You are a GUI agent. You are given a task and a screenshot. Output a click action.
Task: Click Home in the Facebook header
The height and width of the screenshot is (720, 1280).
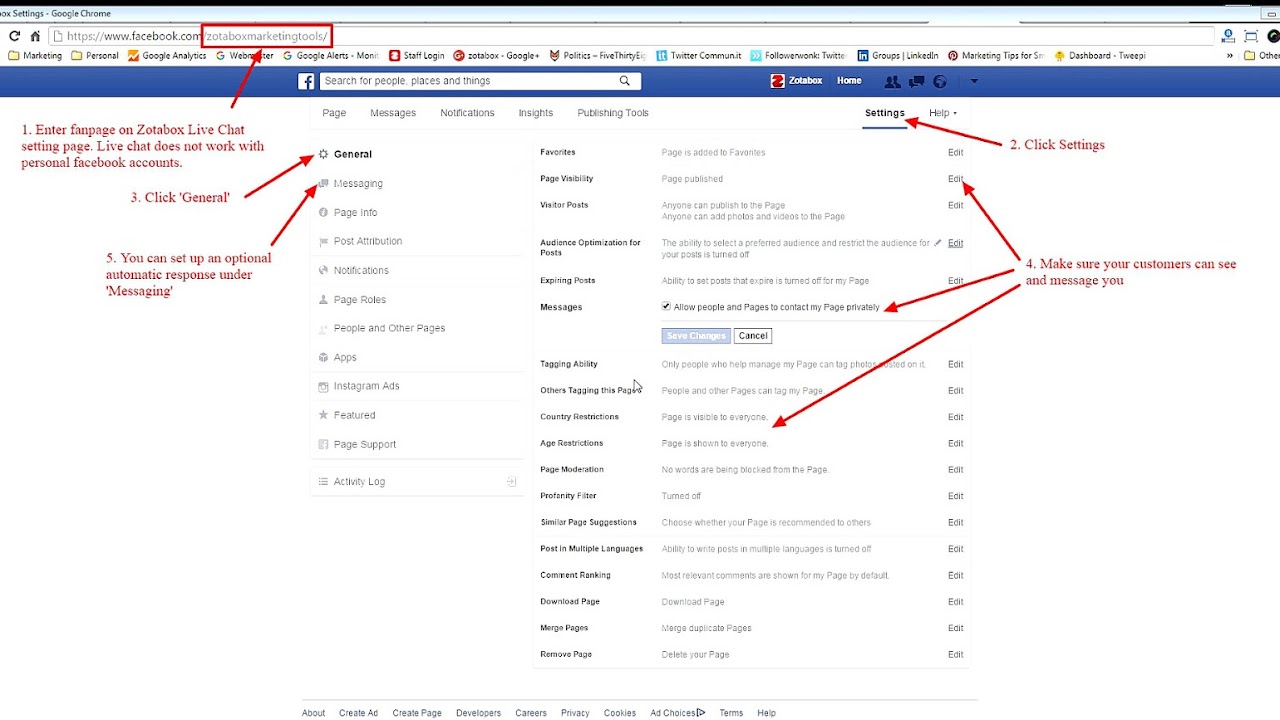click(x=849, y=81)
